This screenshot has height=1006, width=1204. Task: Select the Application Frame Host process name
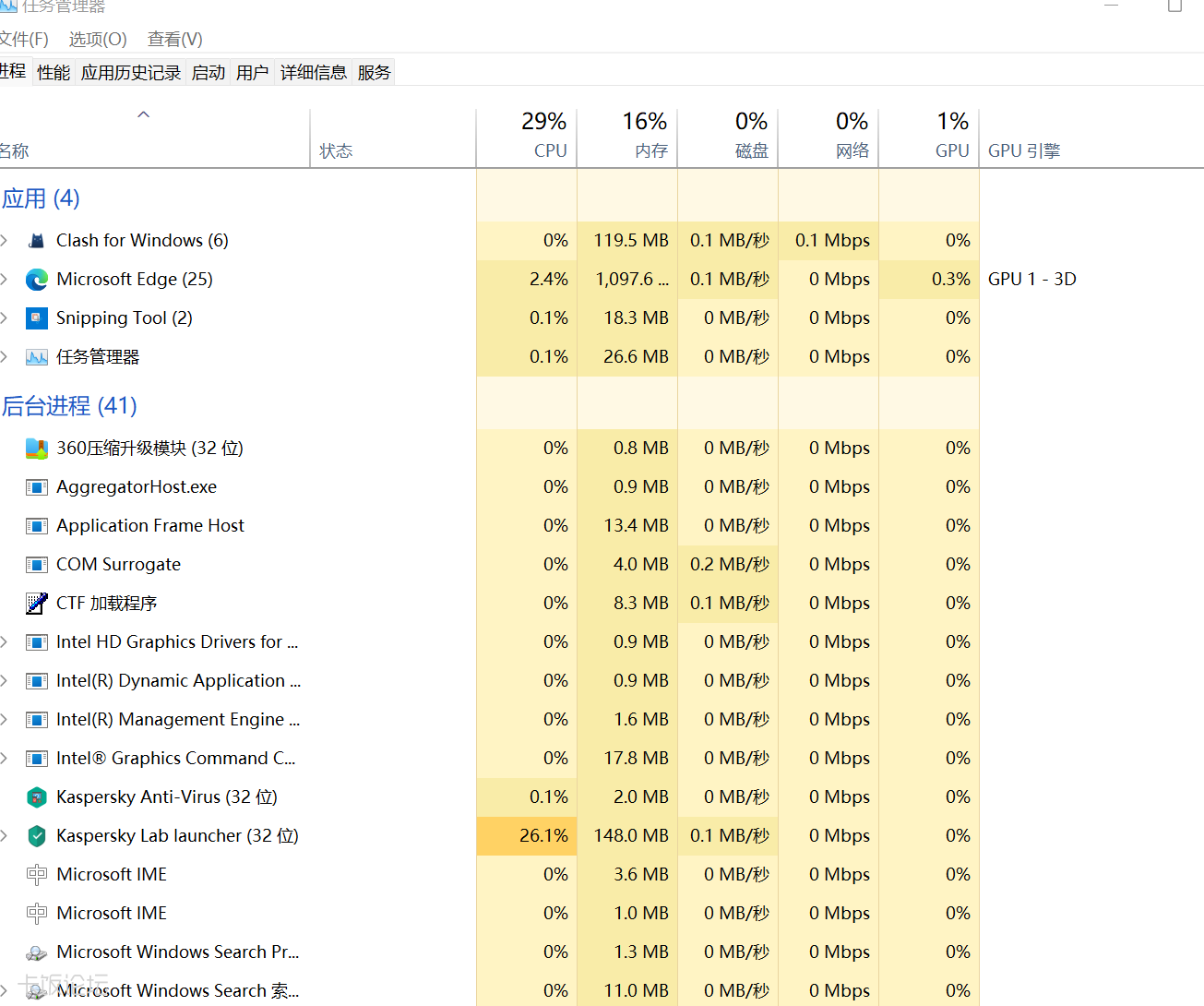click(150, 526)
